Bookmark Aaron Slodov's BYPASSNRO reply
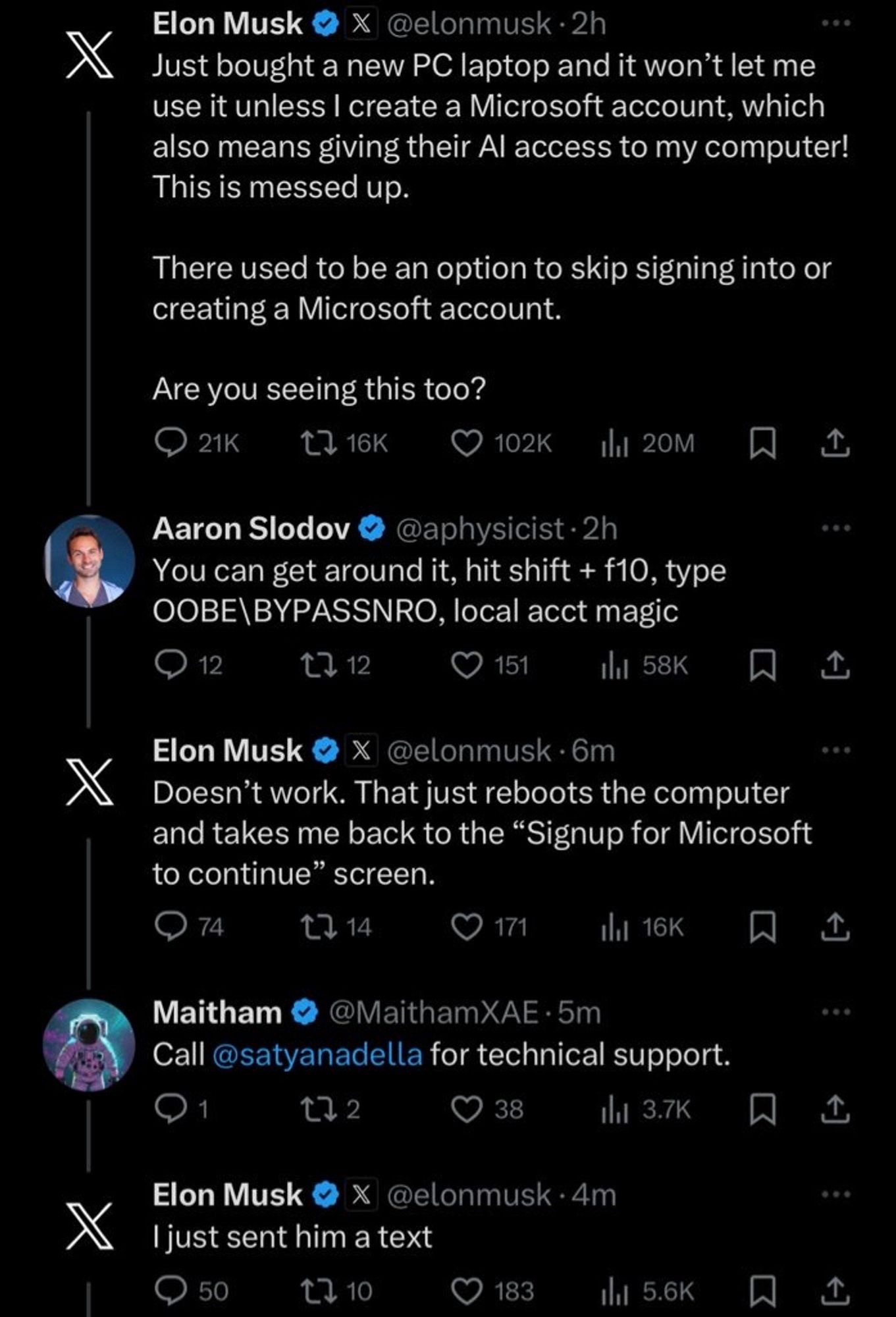Image resolution: width=896 pixels, height=1317 pixels. tap(762, 666)
